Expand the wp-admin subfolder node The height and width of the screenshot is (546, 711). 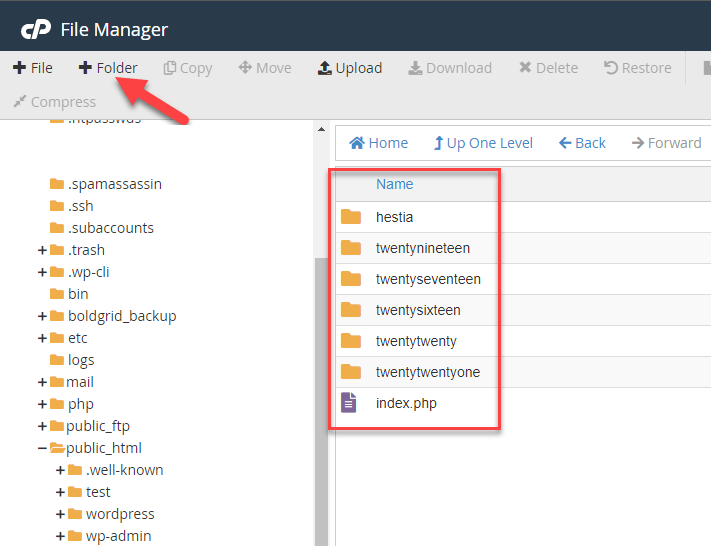pyautogui.click(x=60, y=536)
